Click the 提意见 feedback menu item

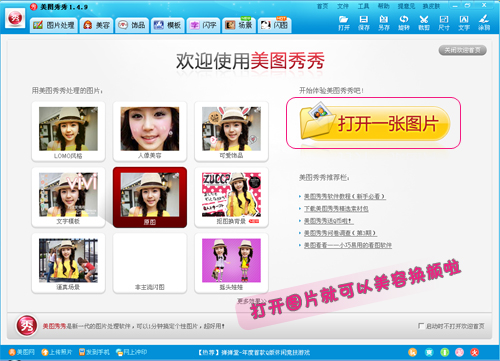pyautogui.click(x=406, y=6)
